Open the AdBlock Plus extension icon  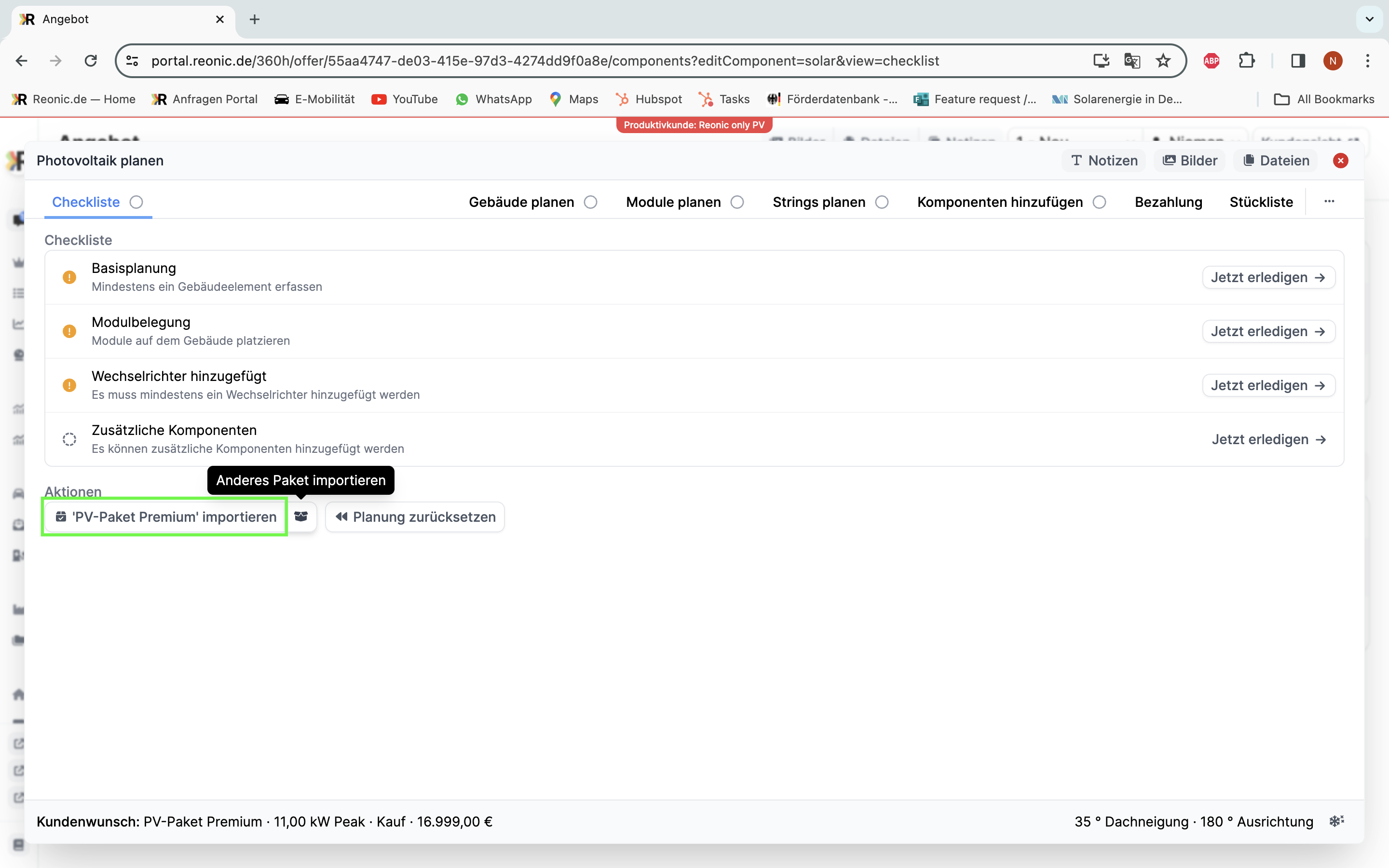click(1211, 61)
